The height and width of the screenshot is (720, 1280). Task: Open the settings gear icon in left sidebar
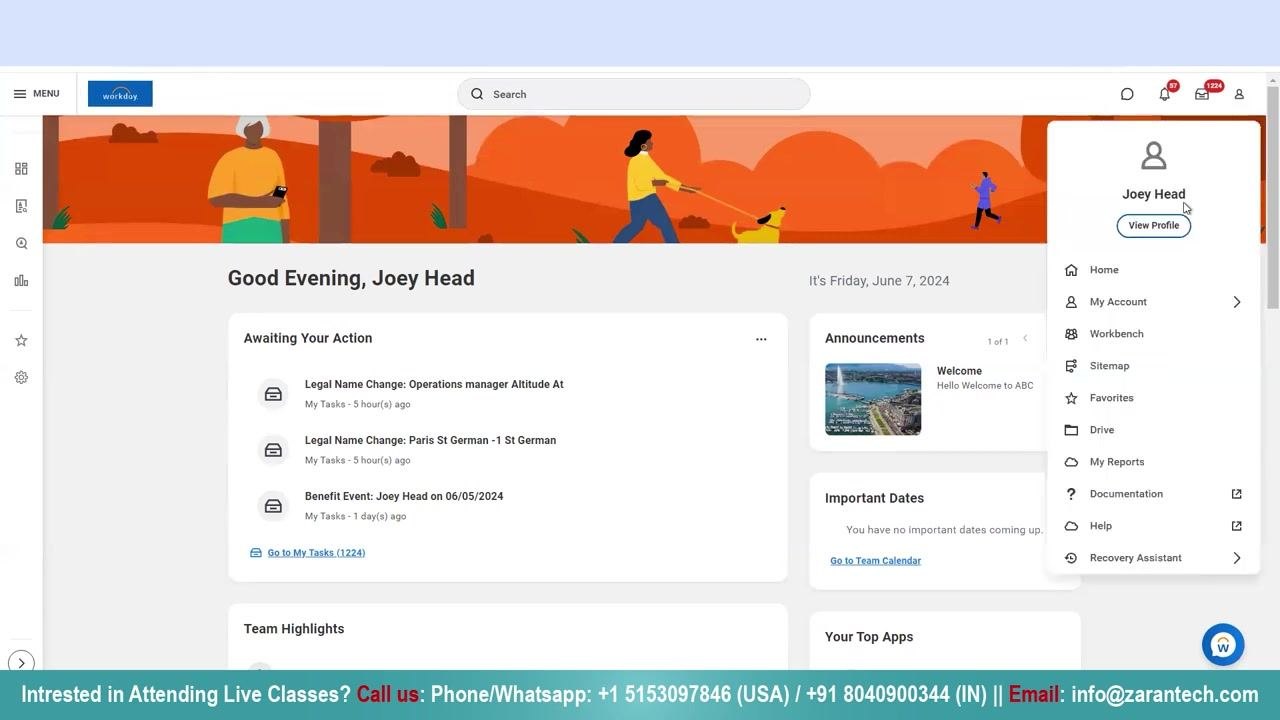click(21, 377)
